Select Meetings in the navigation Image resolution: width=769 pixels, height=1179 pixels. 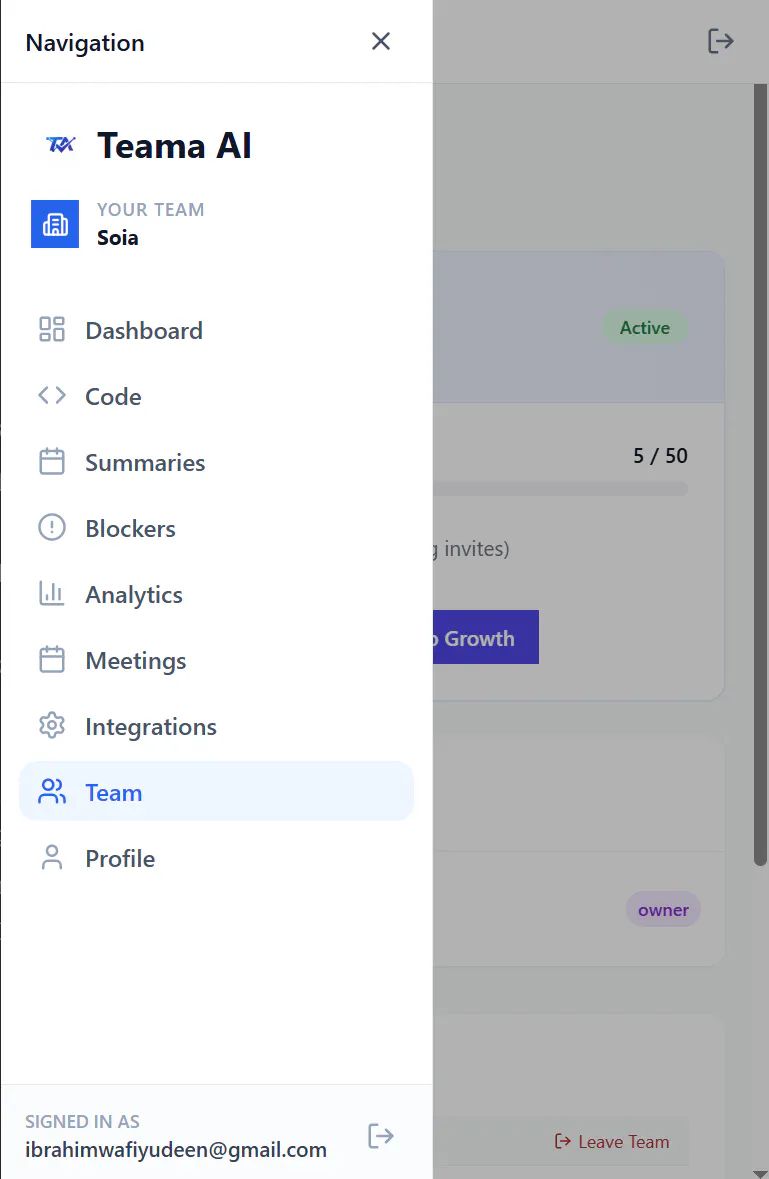[216, 661]
